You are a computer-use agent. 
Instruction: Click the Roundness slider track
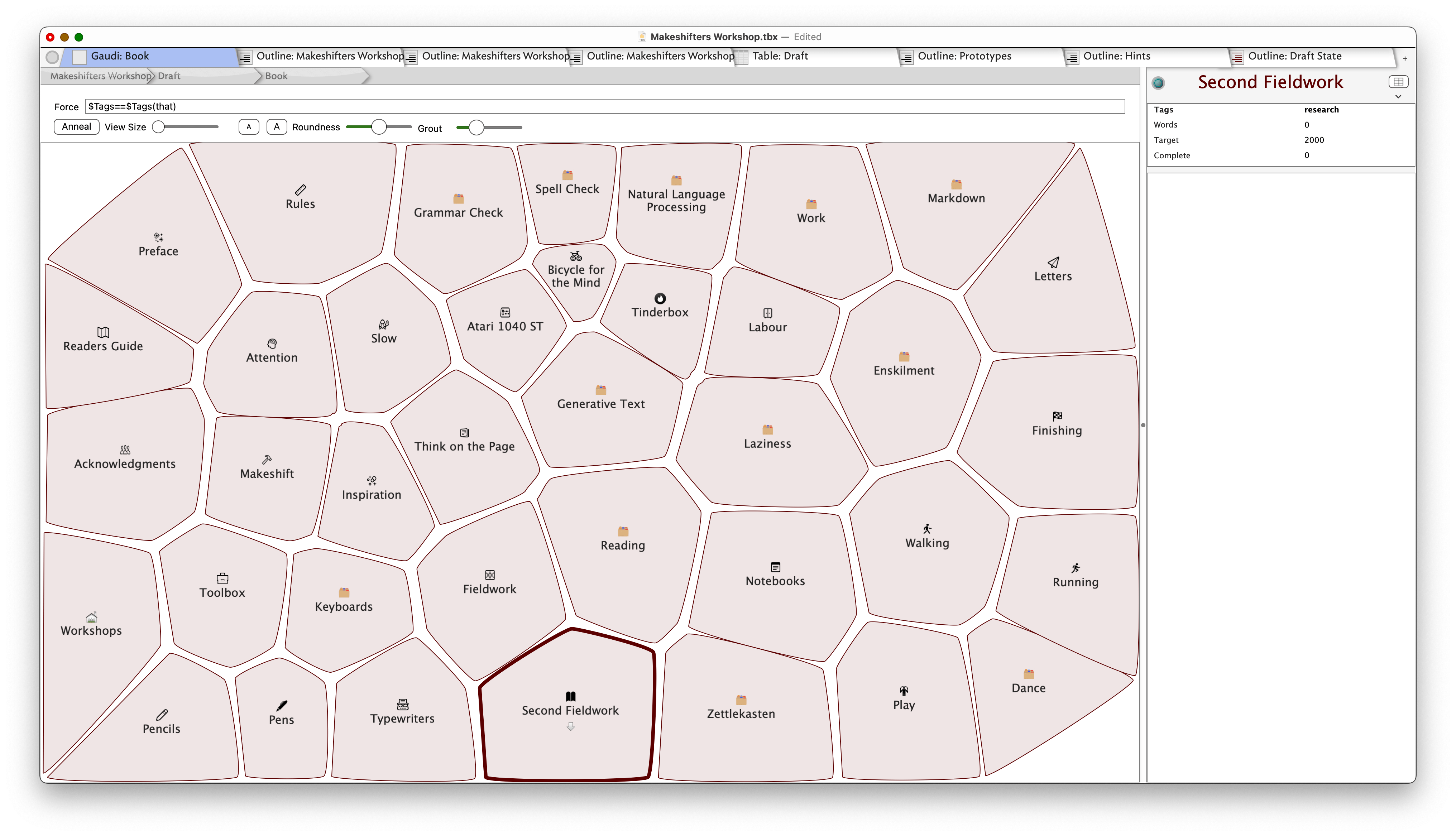(399, 127)
